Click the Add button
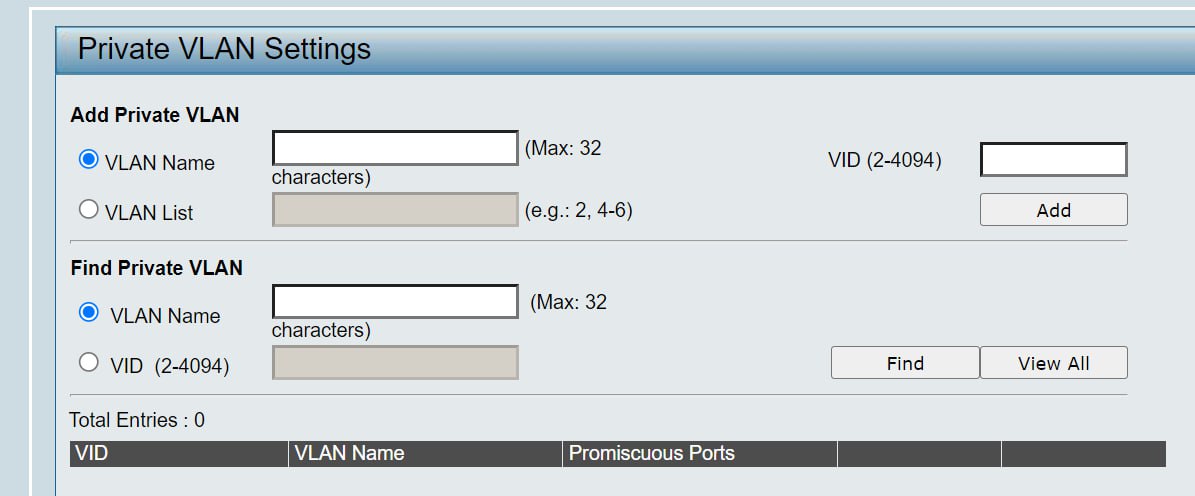This screenshot has width=1195, height=496. 1053,210
